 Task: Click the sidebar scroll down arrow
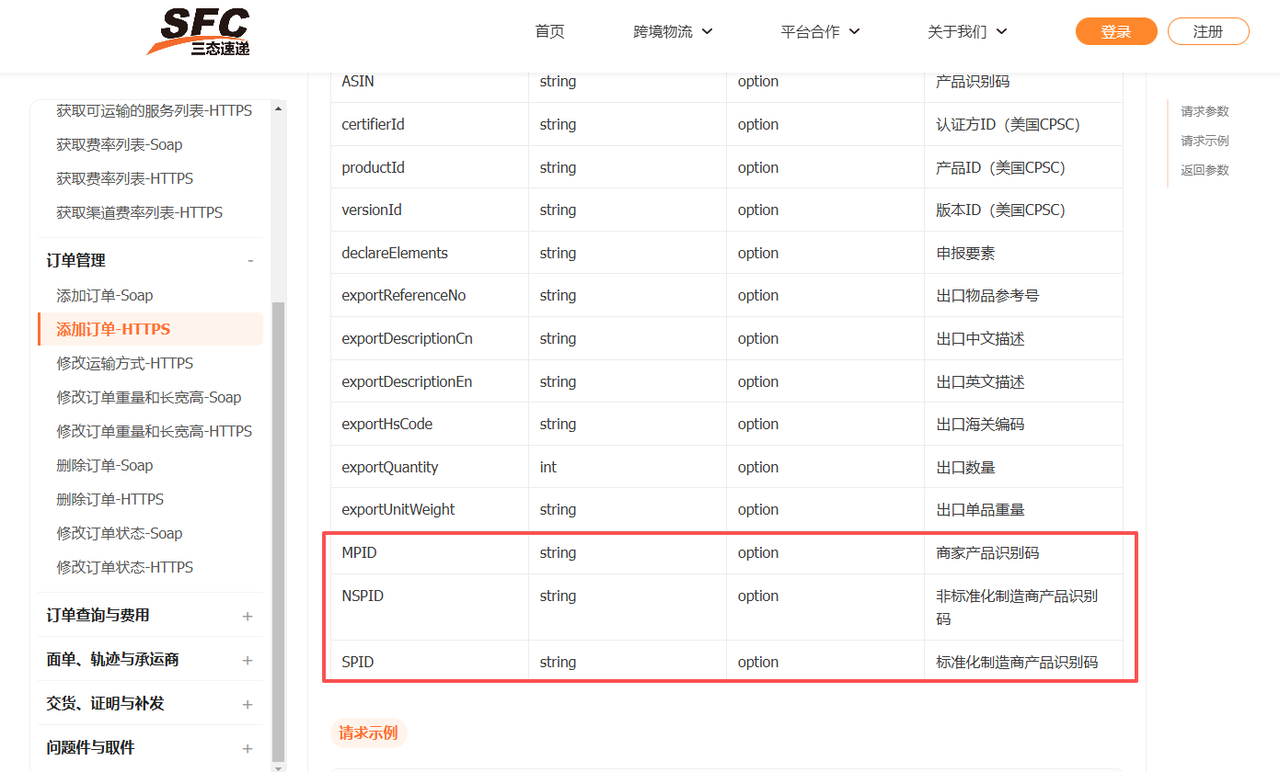click(x=278, y=766)
